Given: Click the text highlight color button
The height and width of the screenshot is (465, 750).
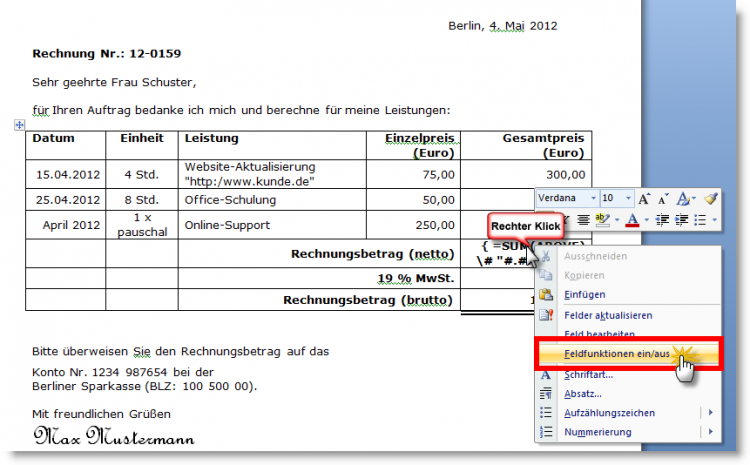Looking at the screenshot, I should 603,220.
